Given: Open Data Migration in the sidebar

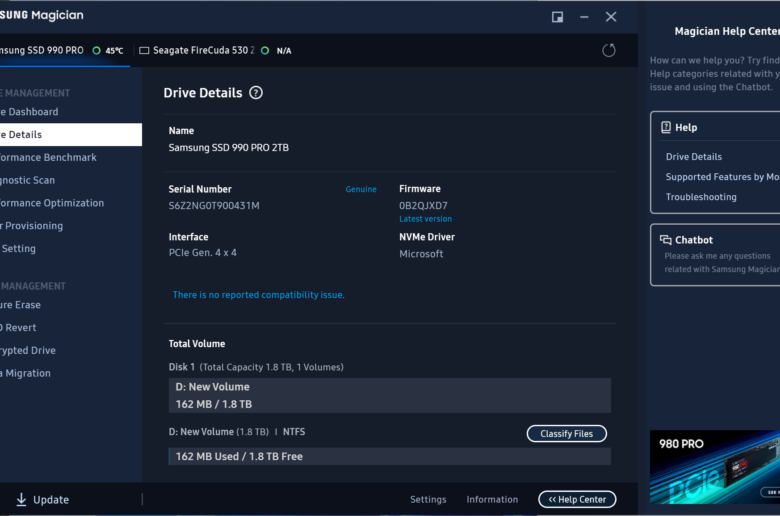Looking at the screenshot, I should click(71, 373).
